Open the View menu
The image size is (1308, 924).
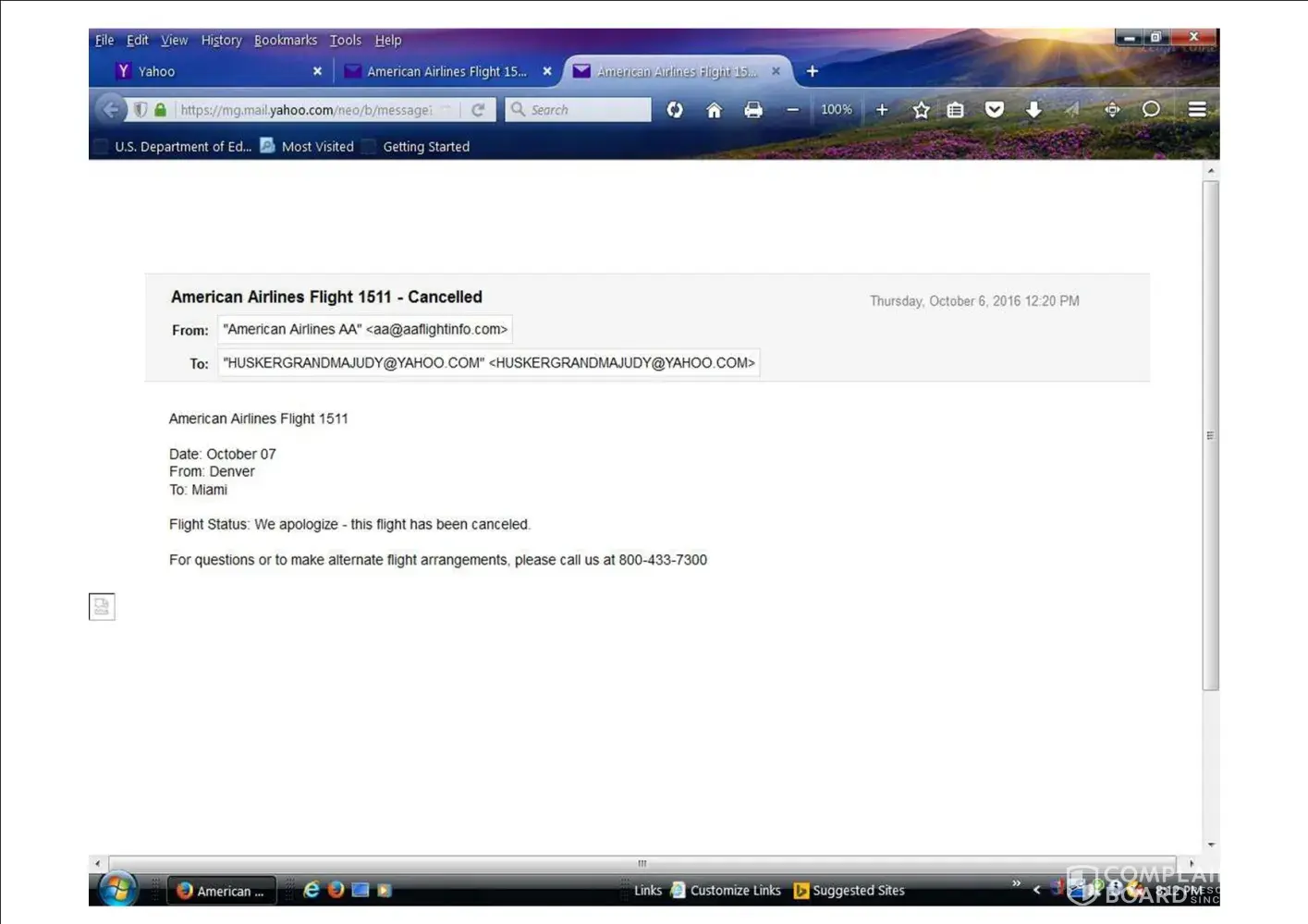point(174,41)
